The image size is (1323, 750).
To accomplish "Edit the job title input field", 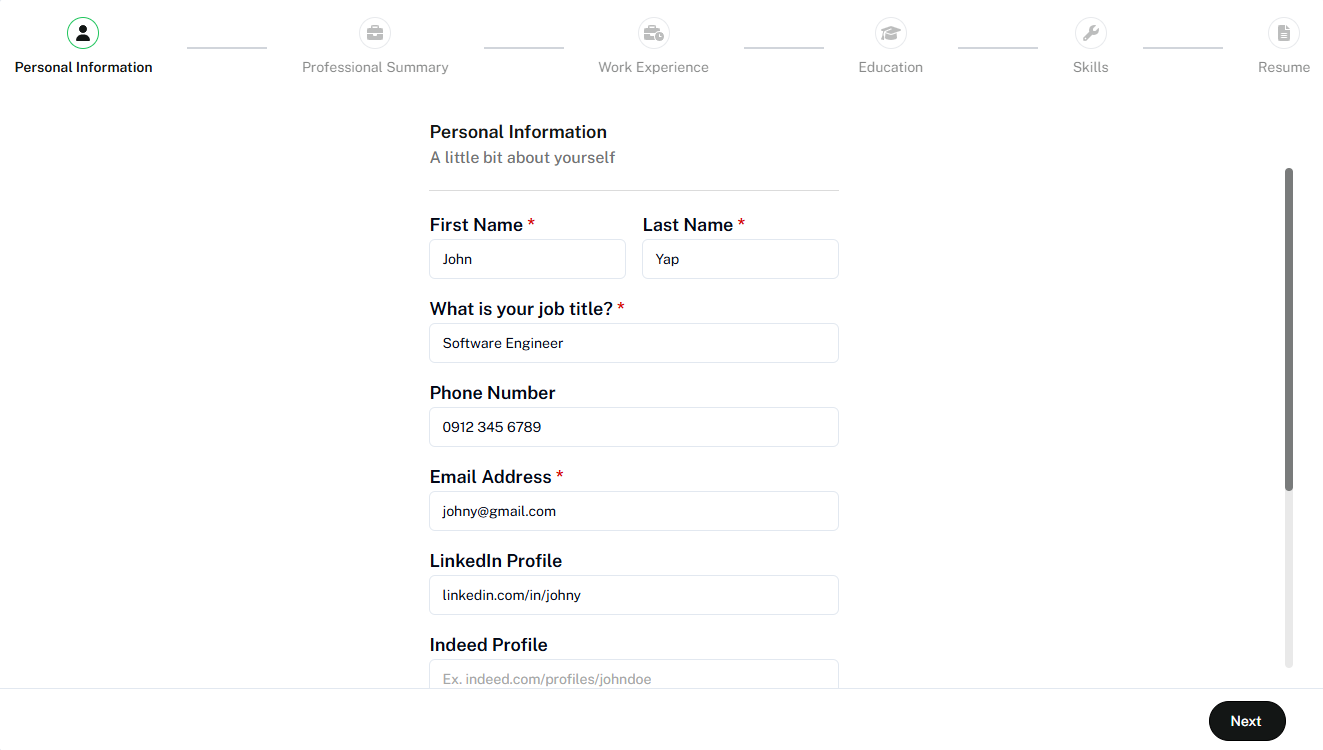I will pyautogui.click(x=634, y=343).
